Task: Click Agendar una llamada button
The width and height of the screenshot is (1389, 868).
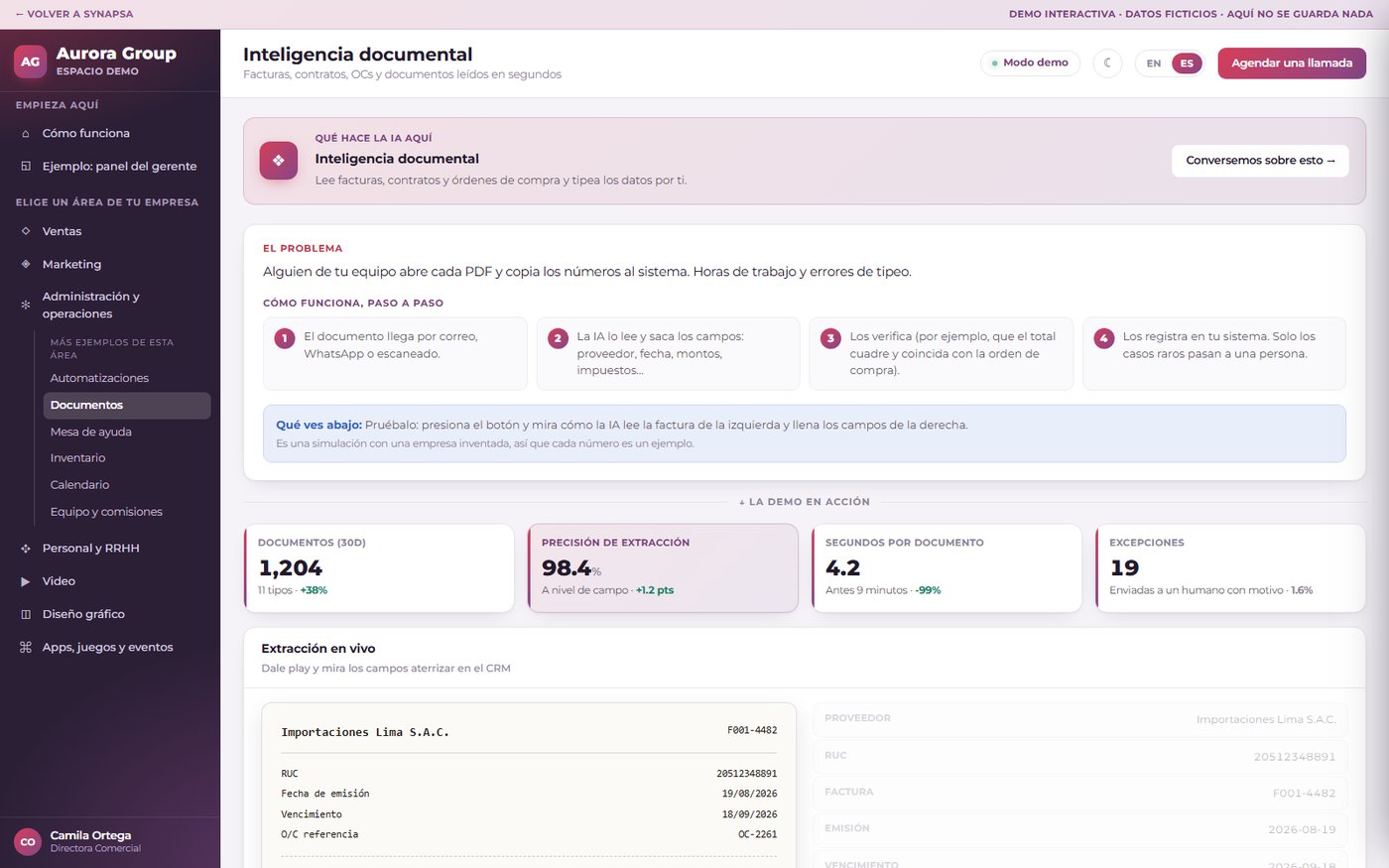Action: point(1292,62)
